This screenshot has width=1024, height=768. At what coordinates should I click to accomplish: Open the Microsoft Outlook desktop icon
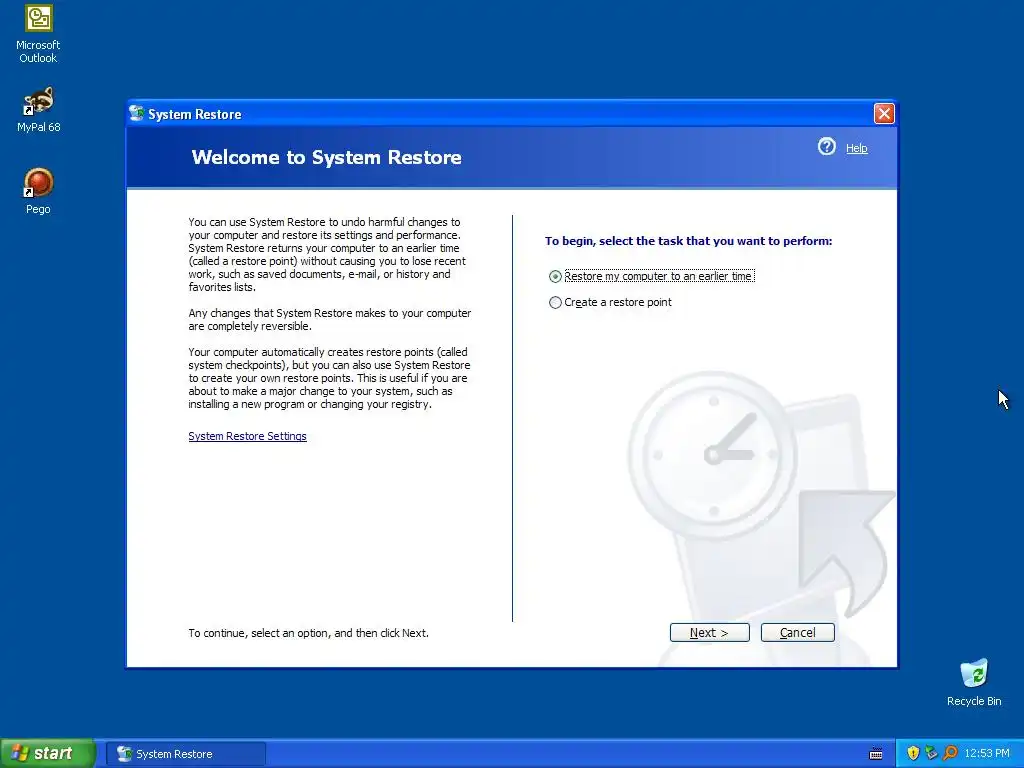38,34
